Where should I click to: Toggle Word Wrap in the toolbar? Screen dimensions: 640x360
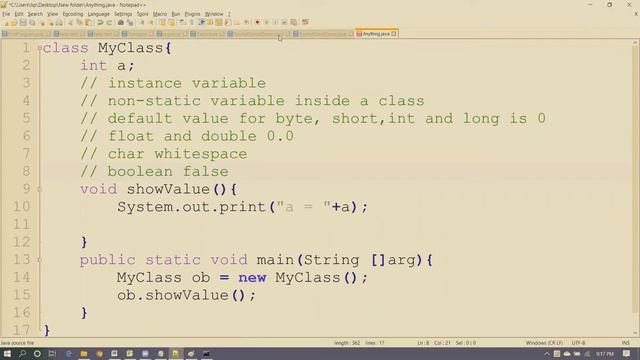[182, 22]
